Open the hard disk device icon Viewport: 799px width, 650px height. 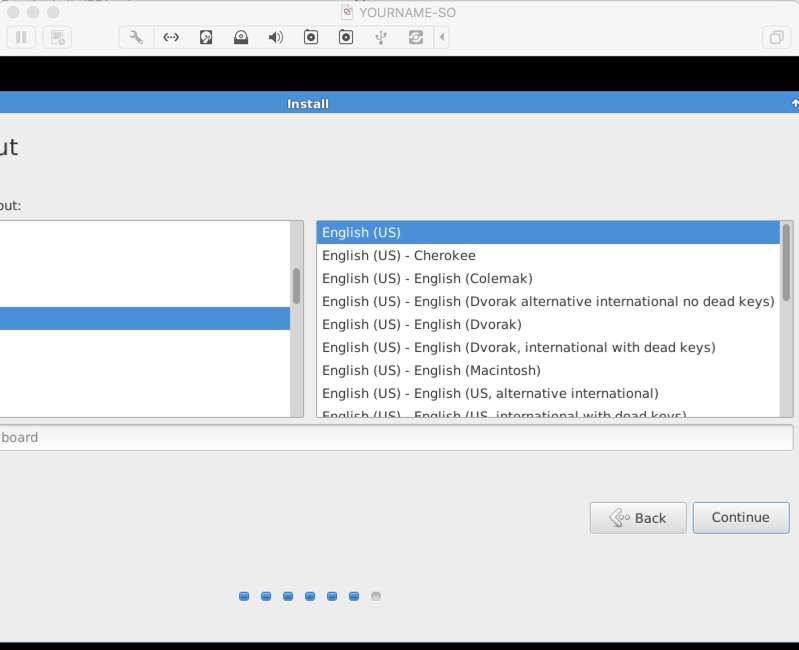[206, 37]
